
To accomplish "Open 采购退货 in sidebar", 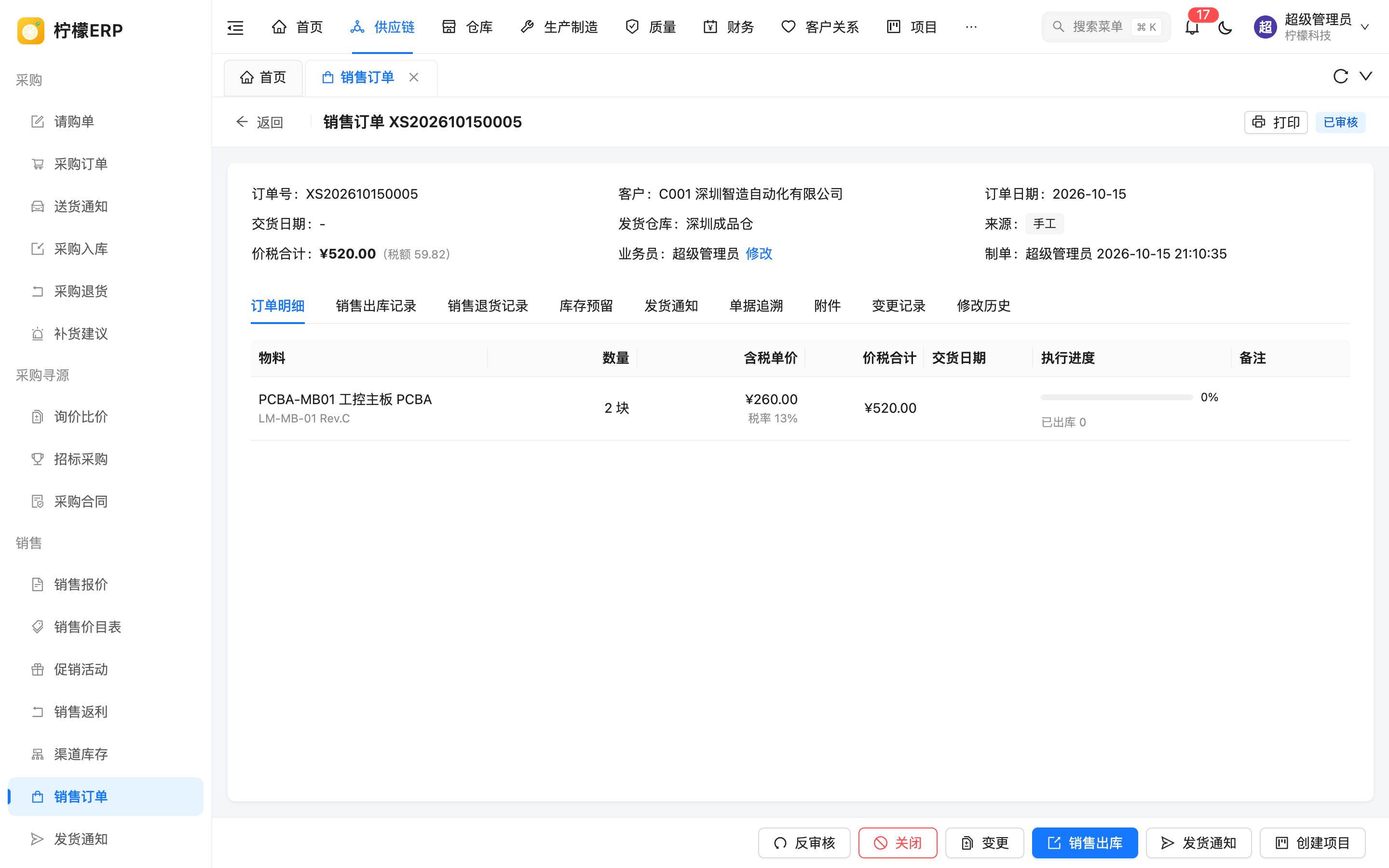I will coord(106,292).
